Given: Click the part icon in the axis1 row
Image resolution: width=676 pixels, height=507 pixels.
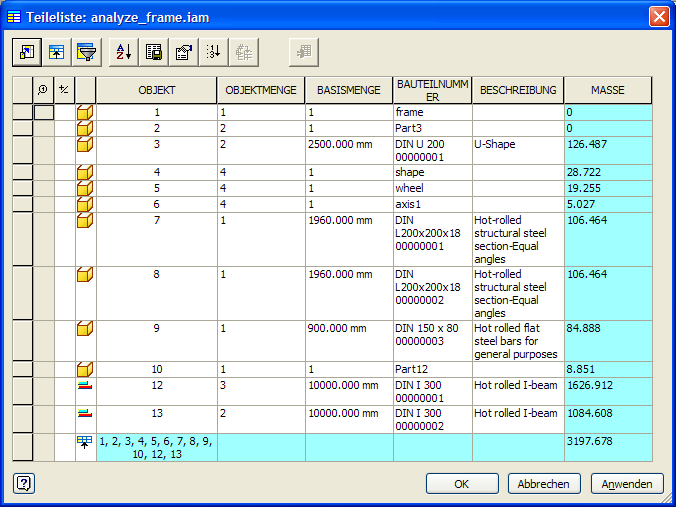Looking at the screenshot, I should click(x=85, y=204).
